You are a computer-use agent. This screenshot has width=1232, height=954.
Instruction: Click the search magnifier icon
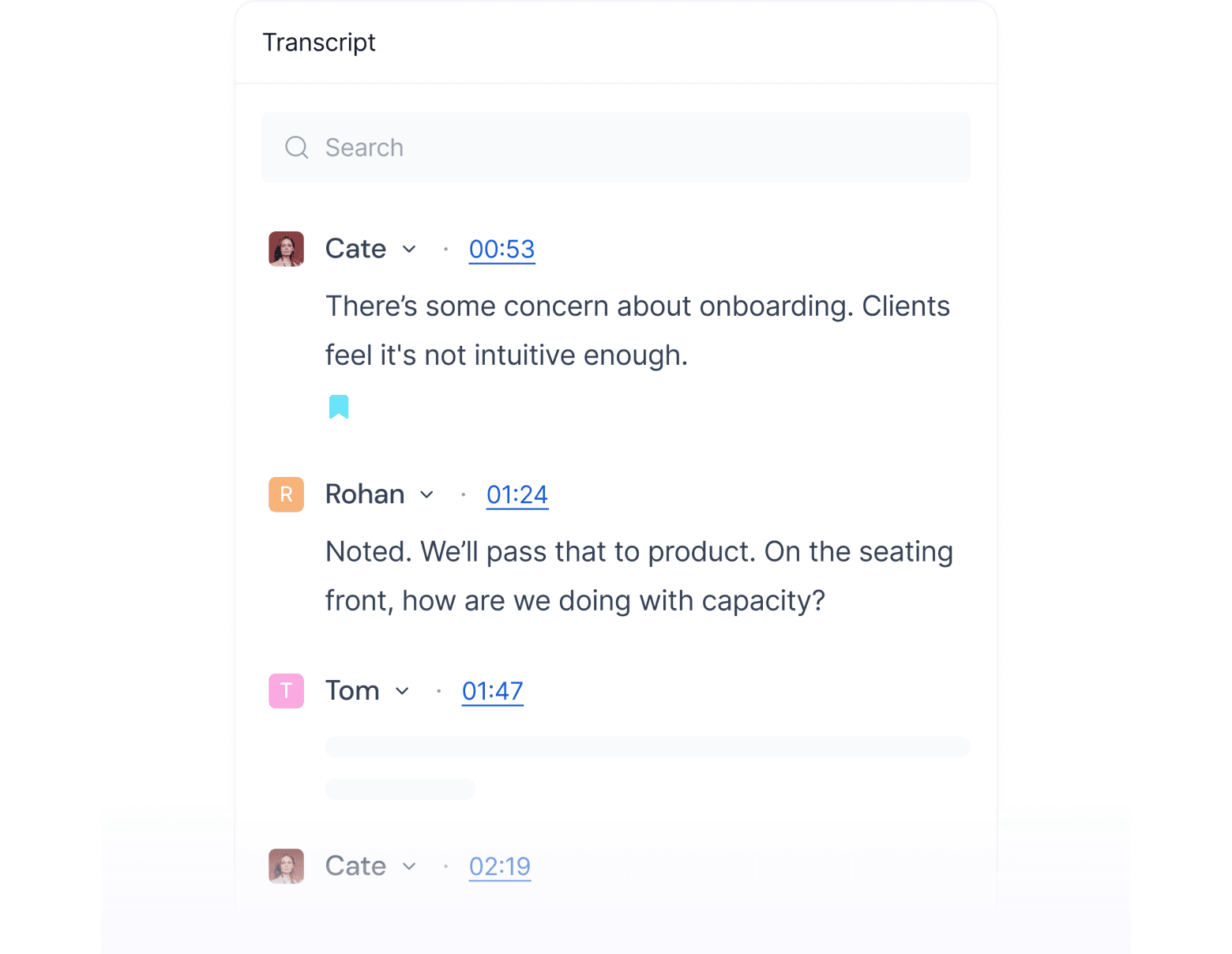coord(297,148)
